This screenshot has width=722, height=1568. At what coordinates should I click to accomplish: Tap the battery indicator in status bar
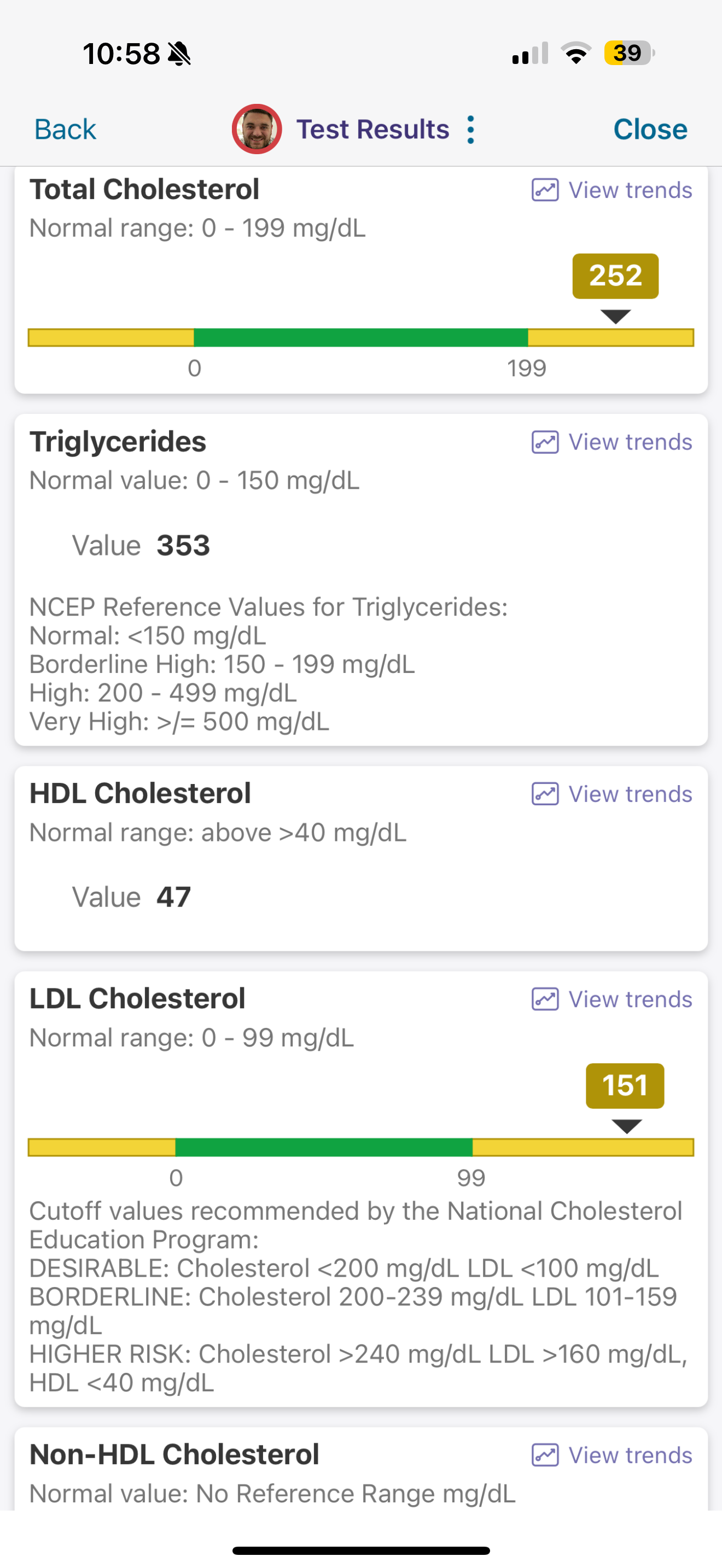pos(630,53)
